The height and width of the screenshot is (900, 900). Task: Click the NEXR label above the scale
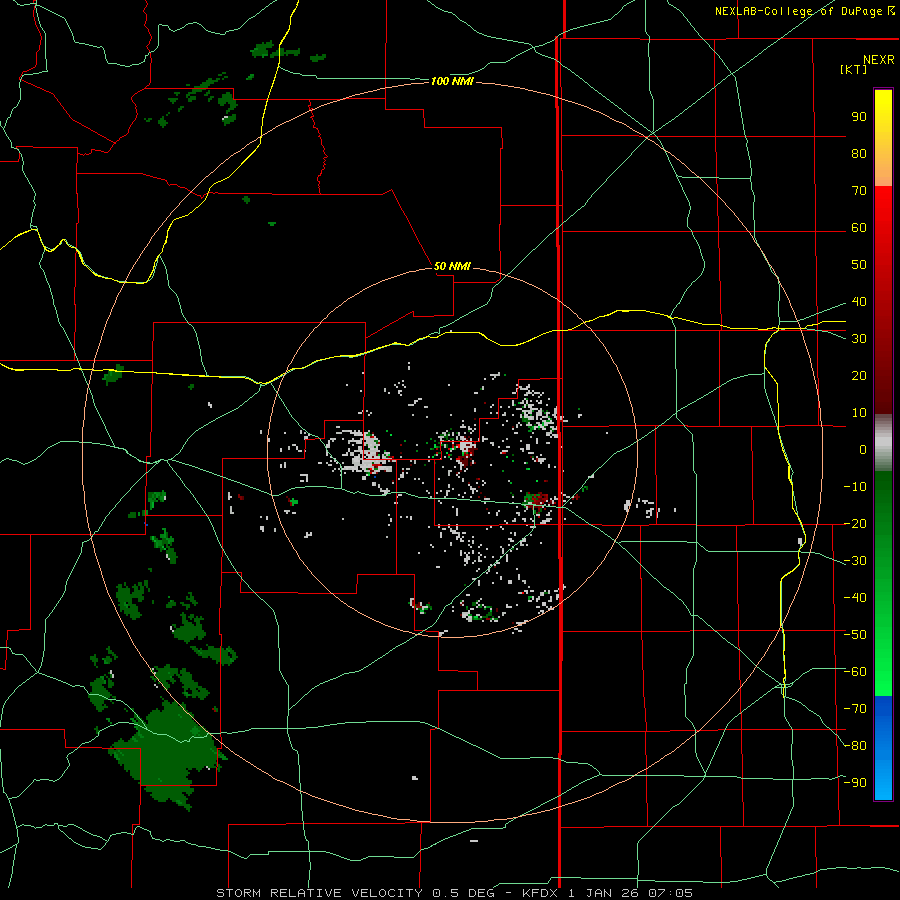878,60
